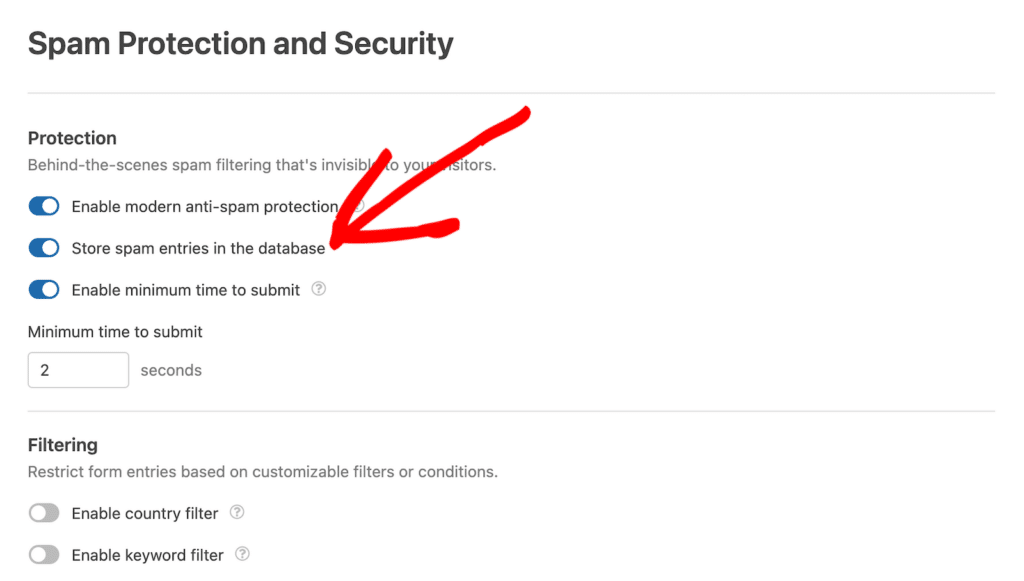Click the Enable keyword filter label
Viewport: 1024px width, 581px height.
147,554
